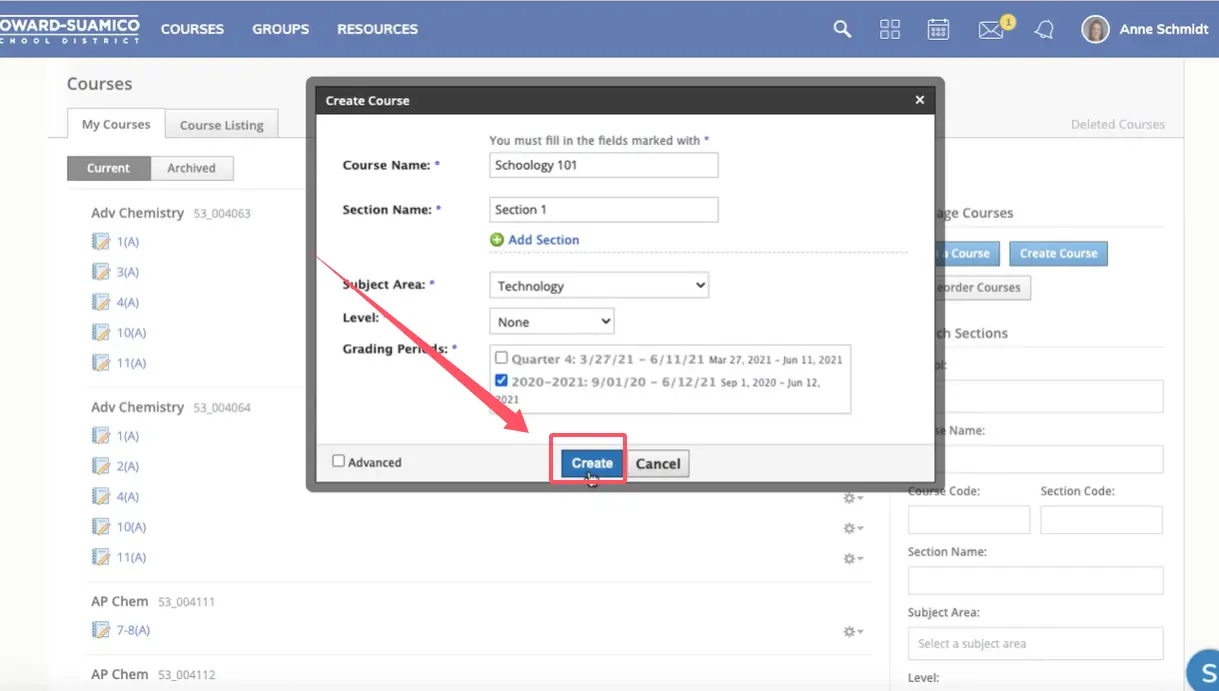This screenshot has height=691, width=1219.
Task: Click the Cancel button in dialog
Action: point(658,464)
